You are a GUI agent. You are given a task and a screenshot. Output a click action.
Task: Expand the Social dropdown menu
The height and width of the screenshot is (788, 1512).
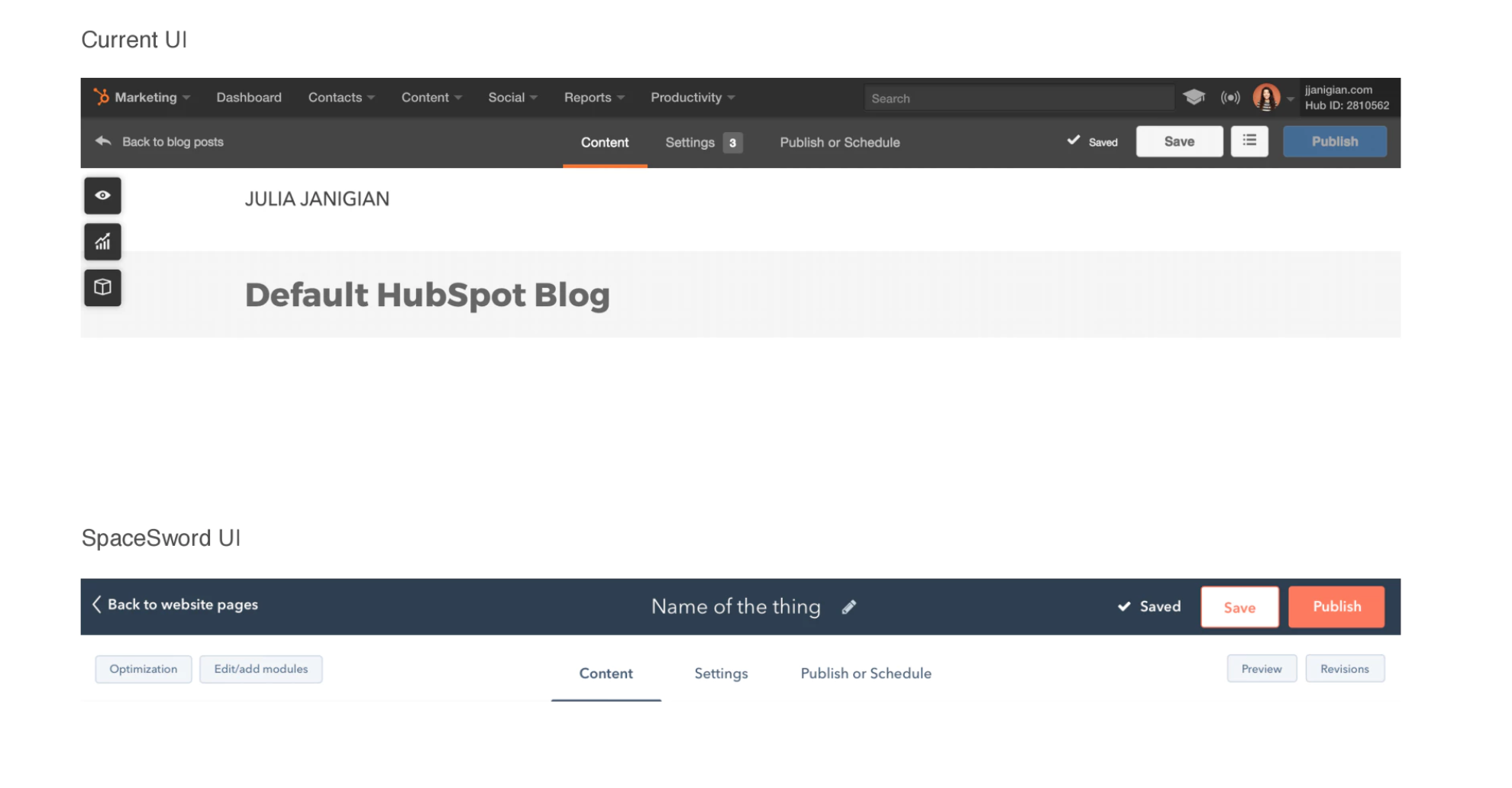[513, 97]
